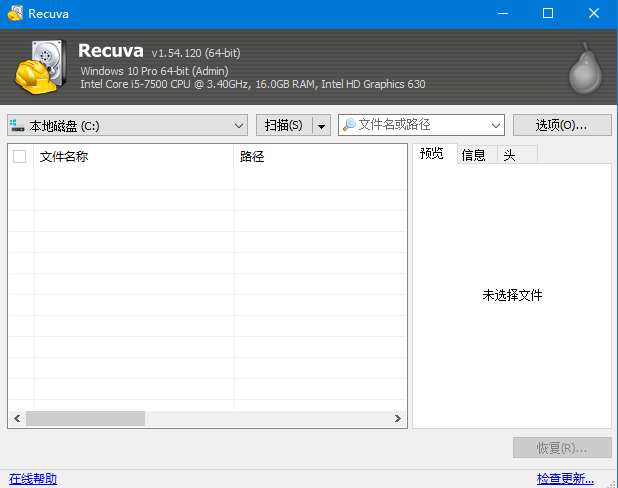Click the right scroll arrow of file list
Screen dimensions: 618x488
(x=398, y=418)
